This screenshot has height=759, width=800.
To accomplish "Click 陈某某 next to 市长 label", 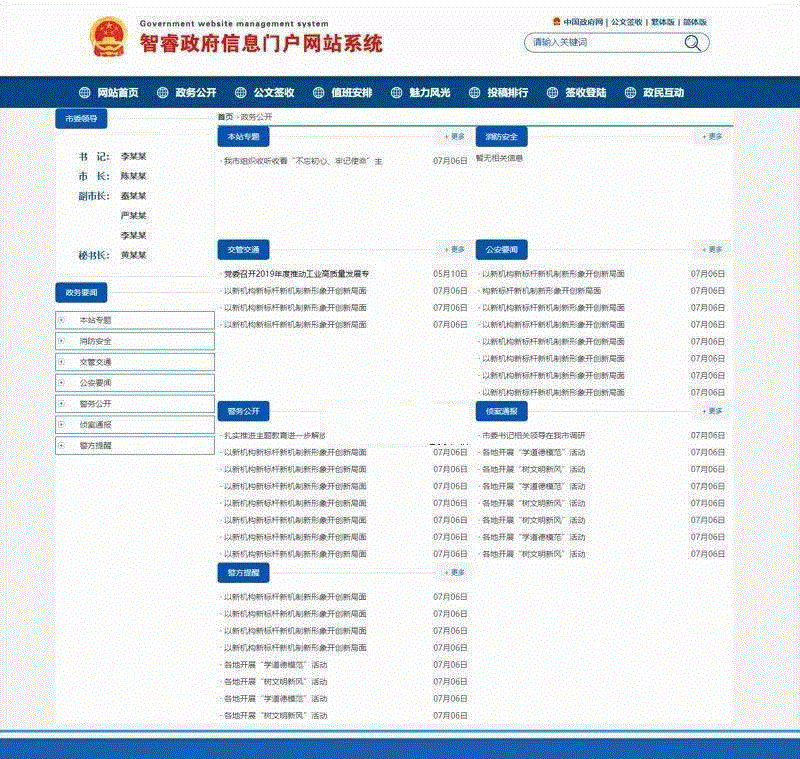I will 134,176.
